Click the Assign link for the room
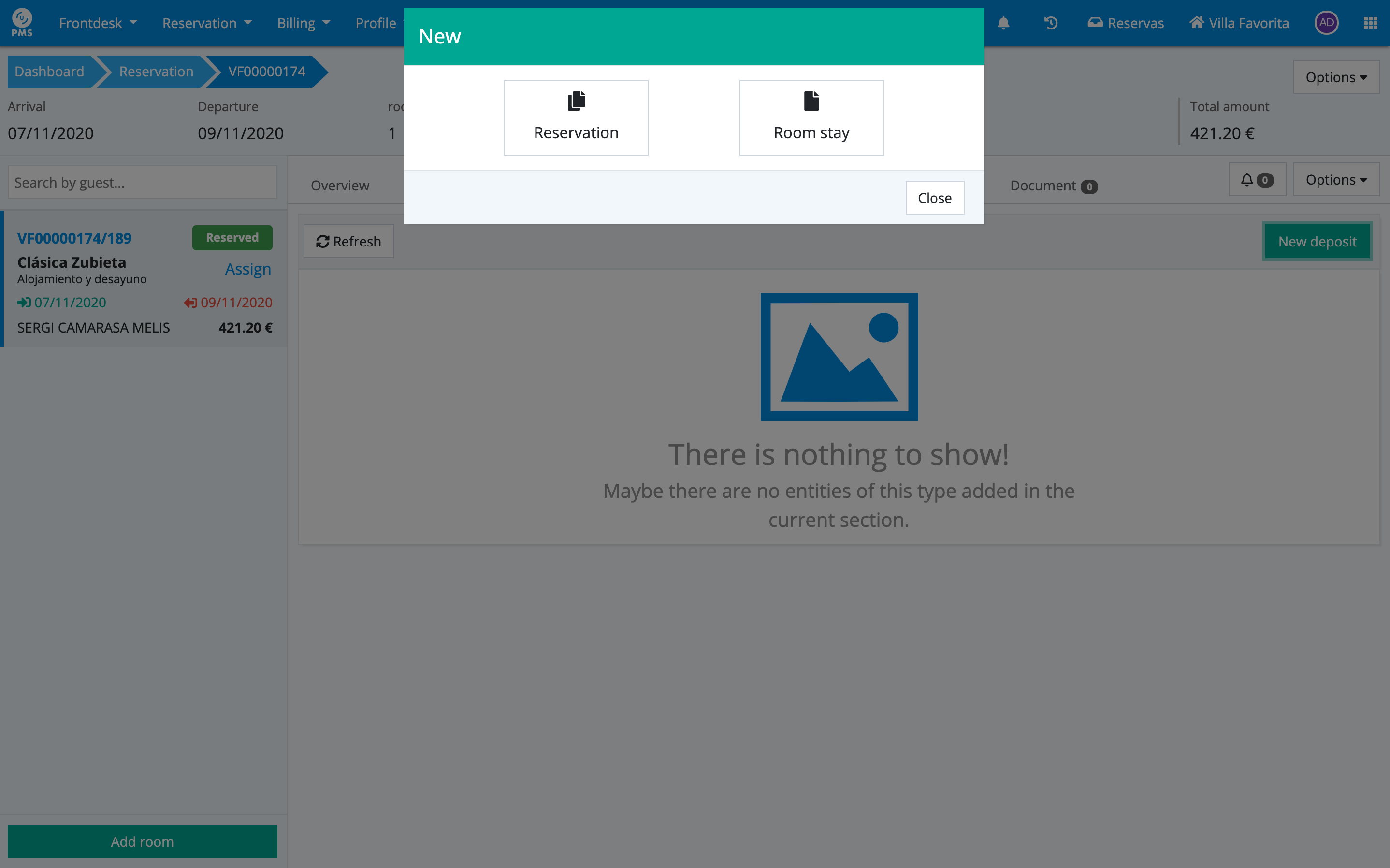 click(248, 269)
